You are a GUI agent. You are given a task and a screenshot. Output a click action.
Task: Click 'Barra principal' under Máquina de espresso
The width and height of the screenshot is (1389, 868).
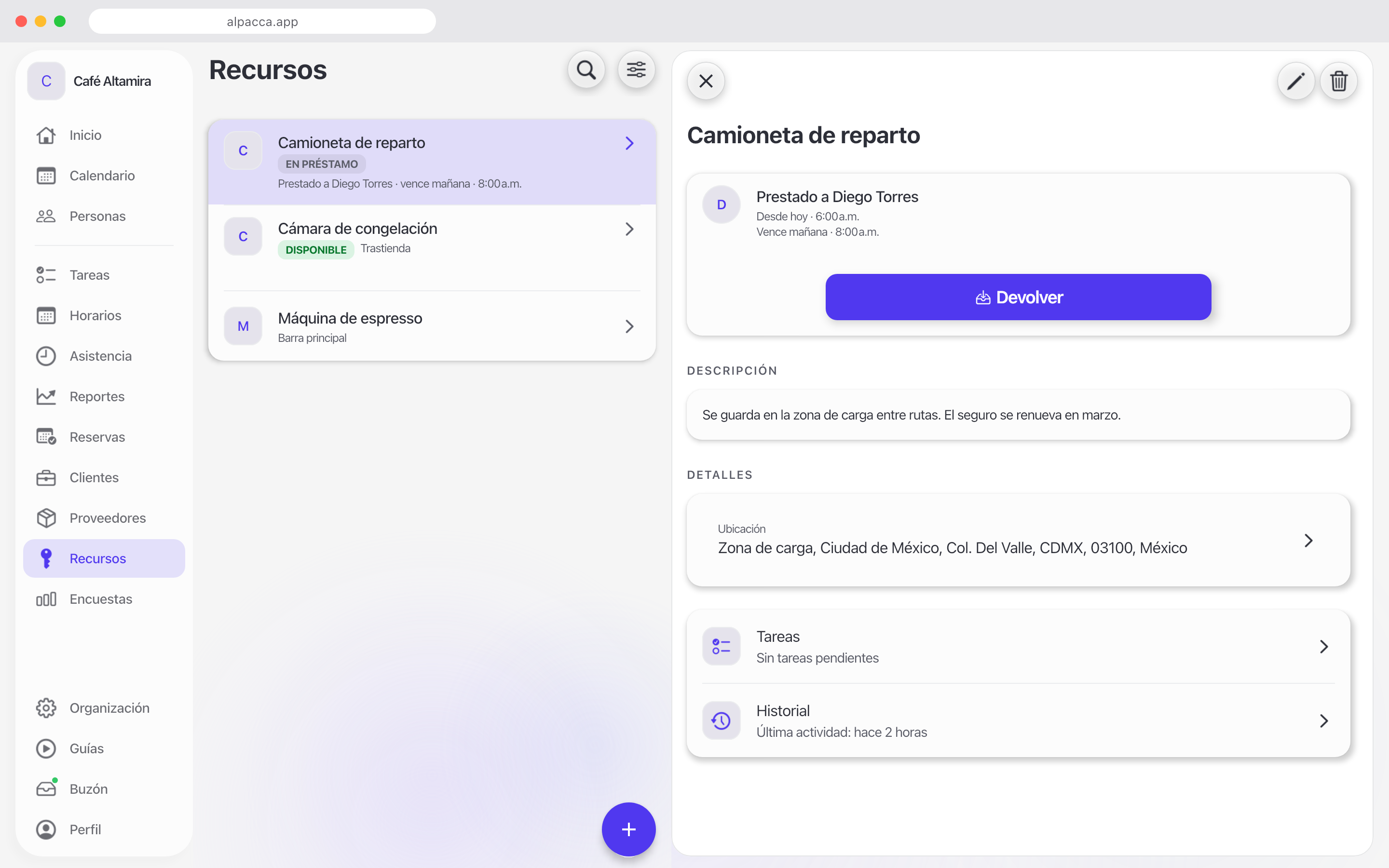(312, 338)
